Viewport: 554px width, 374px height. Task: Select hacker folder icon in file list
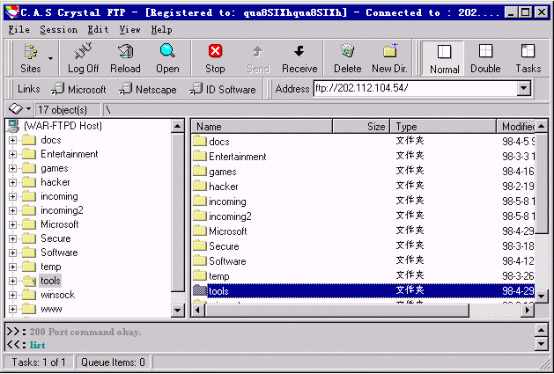(x=200, y=186)
